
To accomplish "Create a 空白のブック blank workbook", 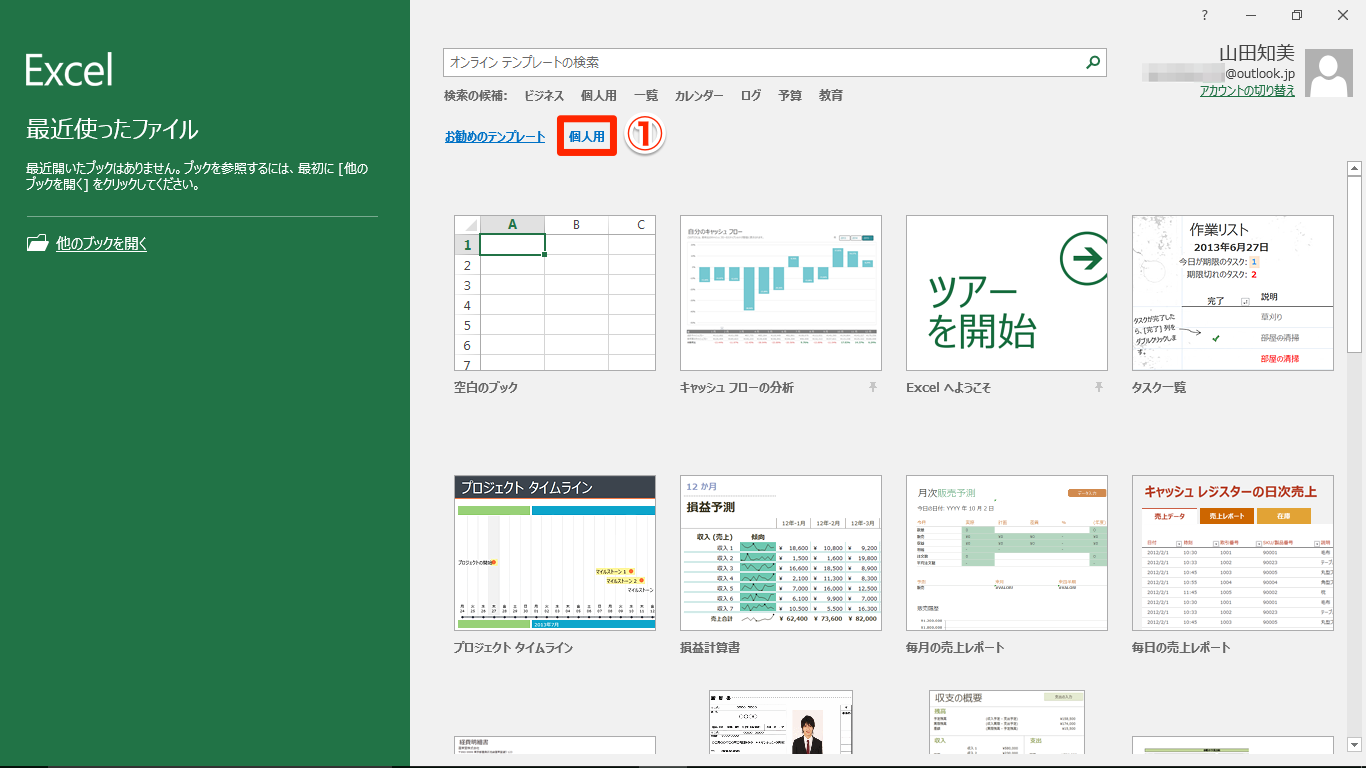I will 555,293.
